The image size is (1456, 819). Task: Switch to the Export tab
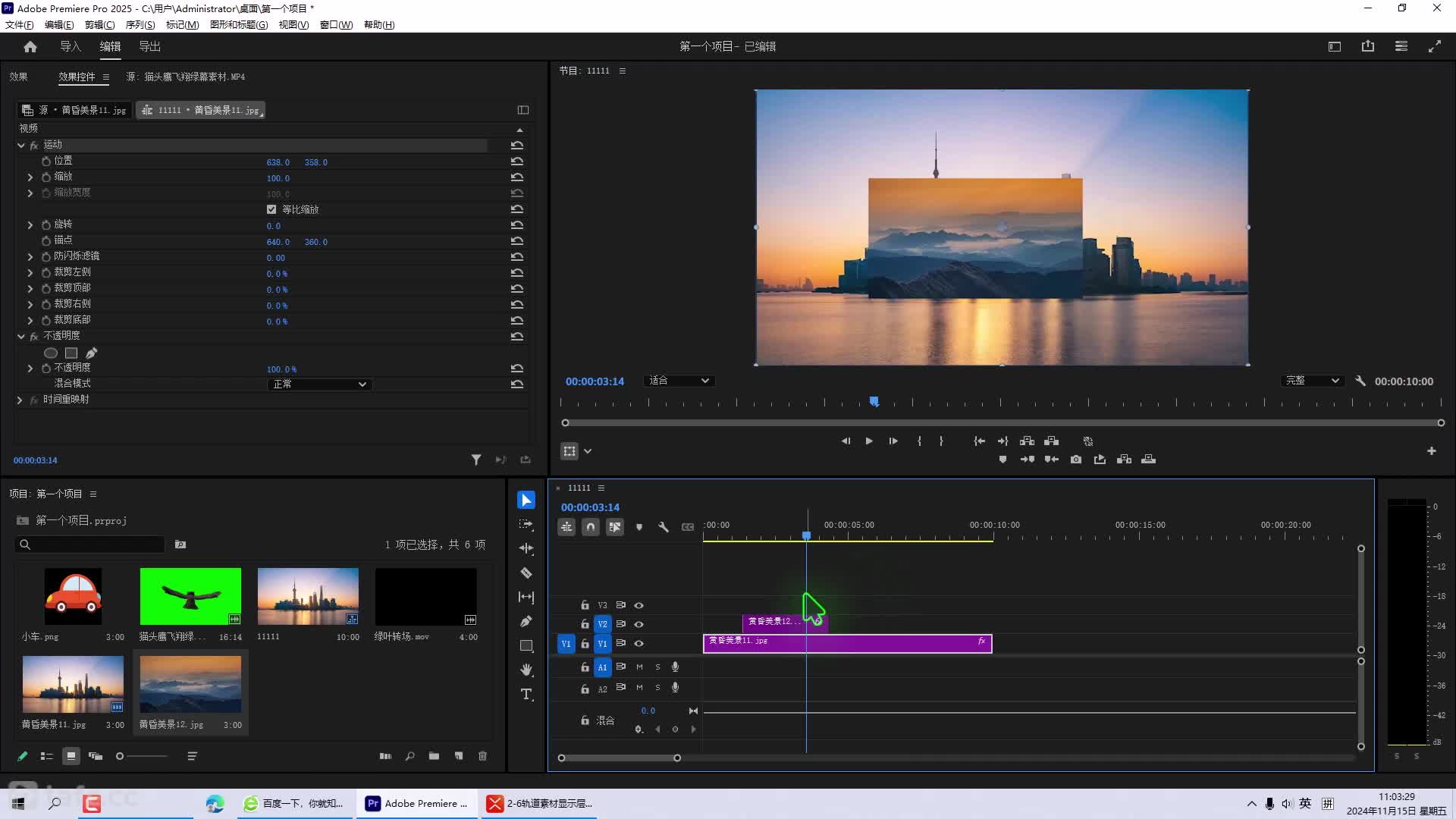[x=149, y=47]
